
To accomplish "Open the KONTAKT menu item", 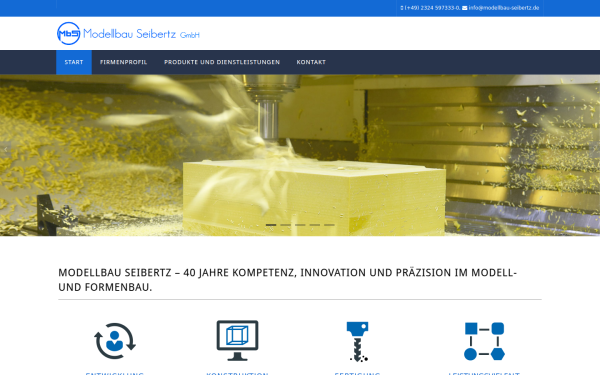I will pos(311,62).
